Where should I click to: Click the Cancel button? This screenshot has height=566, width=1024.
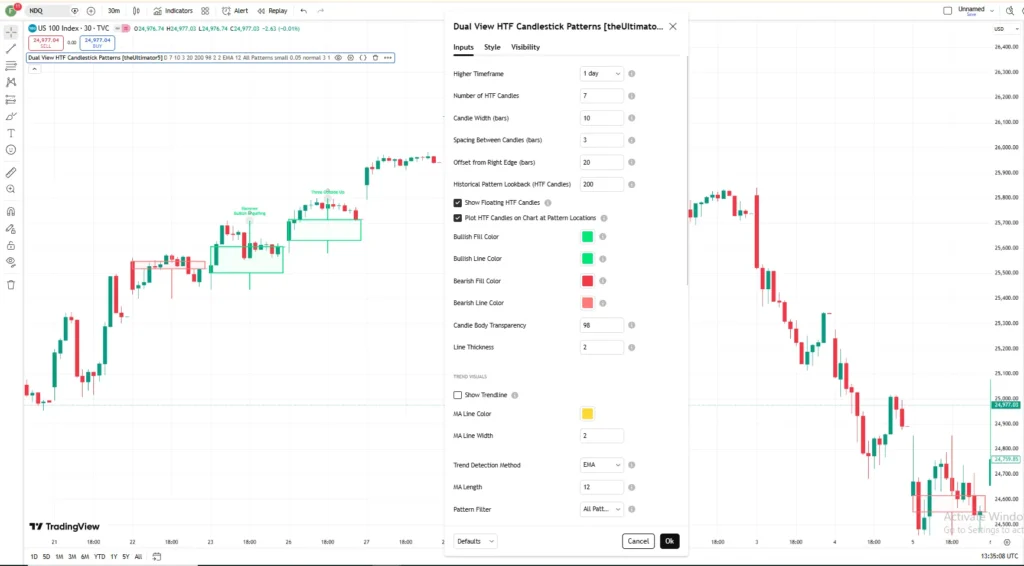tap(638, 541)
